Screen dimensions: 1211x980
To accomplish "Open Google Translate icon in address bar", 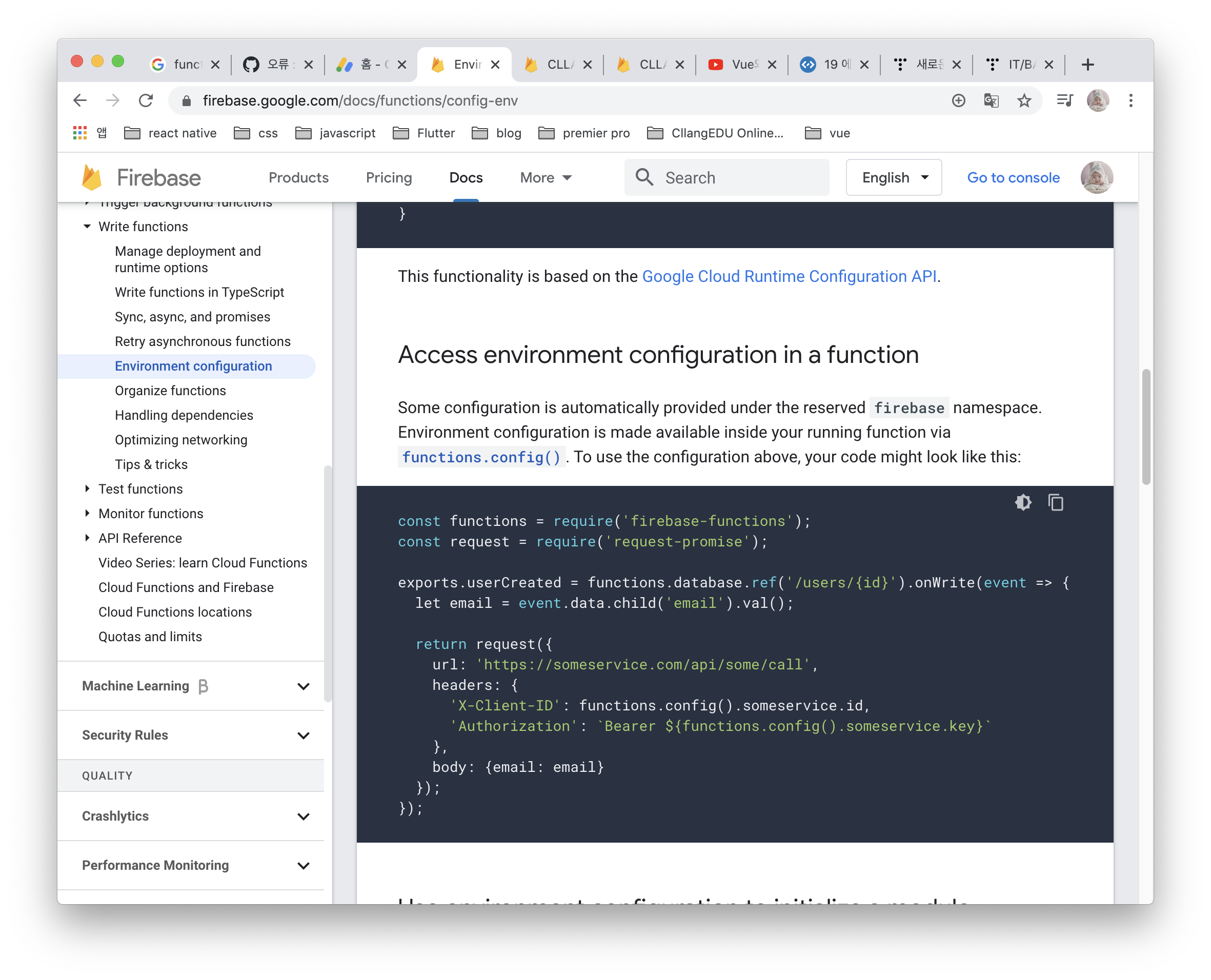I will (991, 100).
